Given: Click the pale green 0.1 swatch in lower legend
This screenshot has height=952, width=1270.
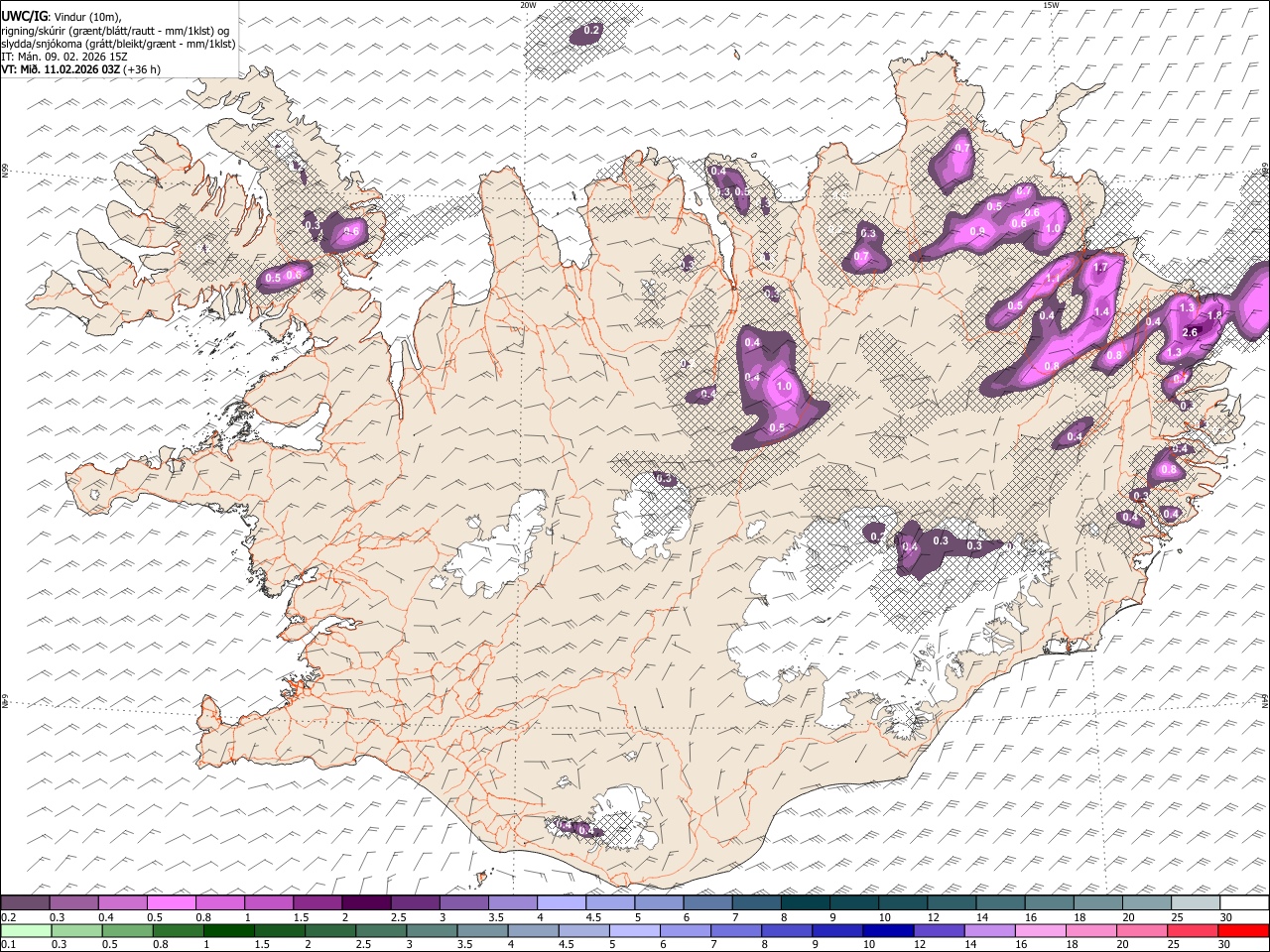Looking at the screenshot, I should [26, 930].
